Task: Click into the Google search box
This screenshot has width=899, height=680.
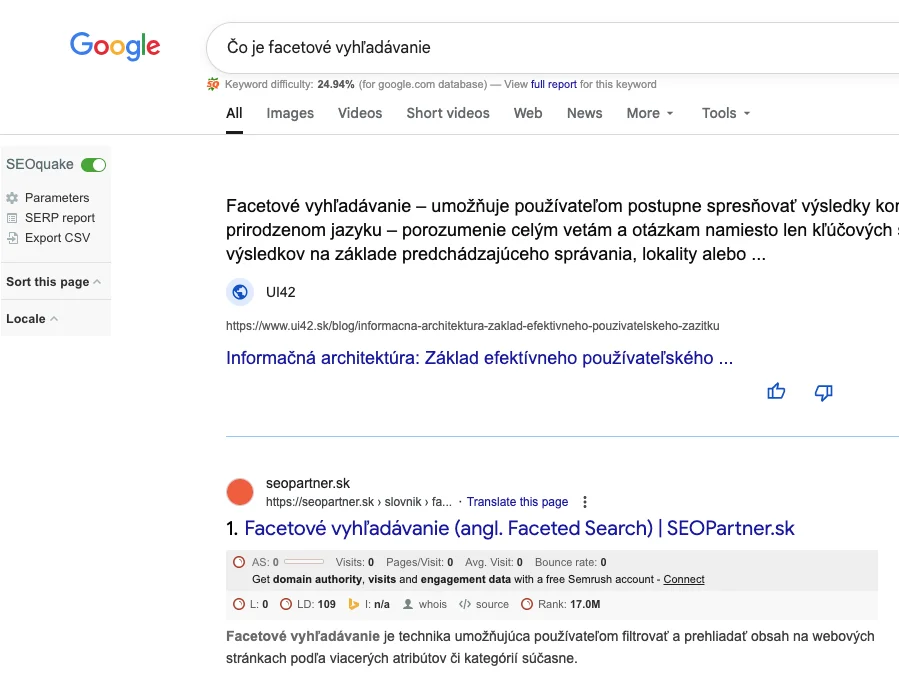Action: (550, 47)
